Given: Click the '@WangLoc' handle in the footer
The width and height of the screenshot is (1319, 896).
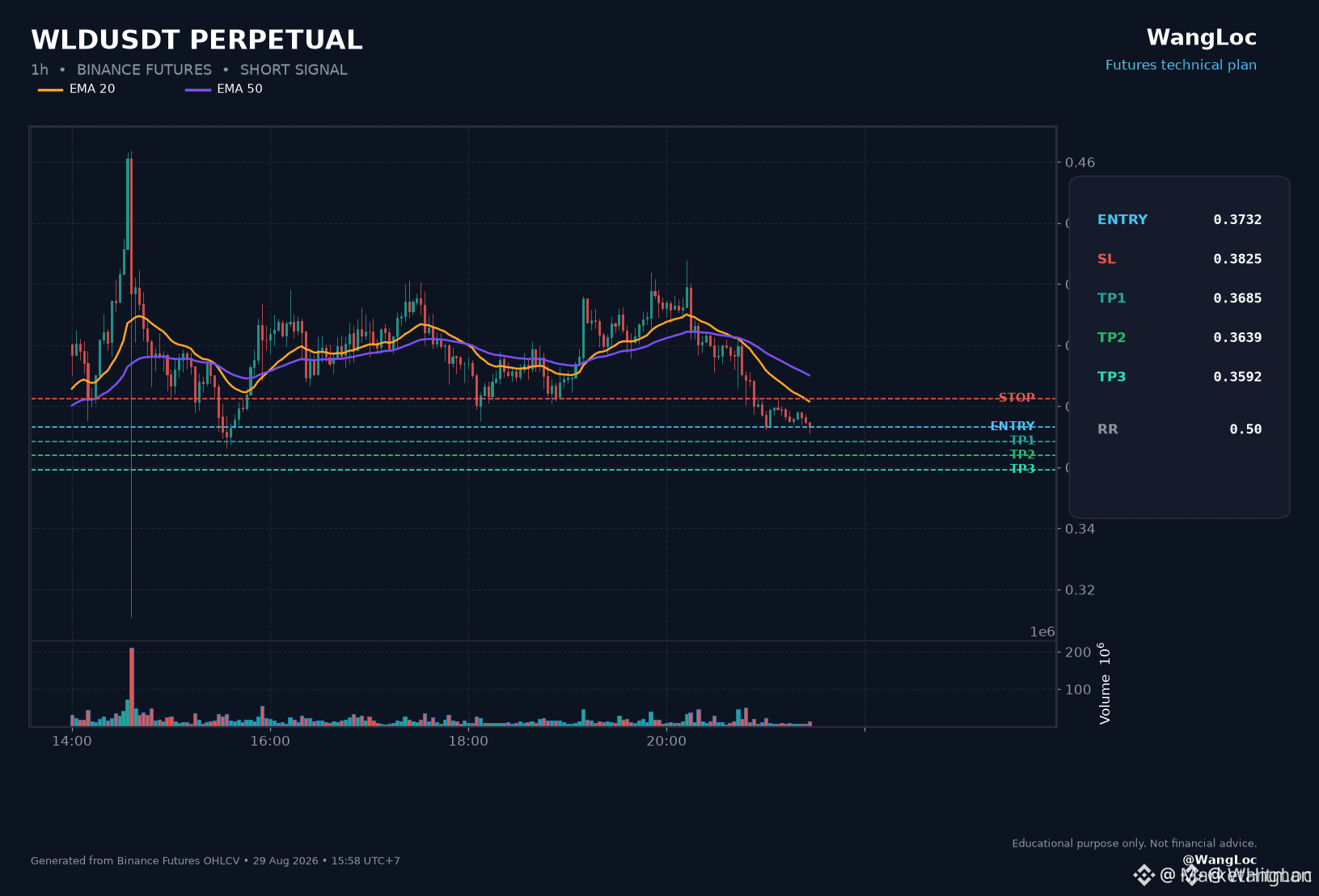Looking at the screenshot, I should click(1220, 860).
